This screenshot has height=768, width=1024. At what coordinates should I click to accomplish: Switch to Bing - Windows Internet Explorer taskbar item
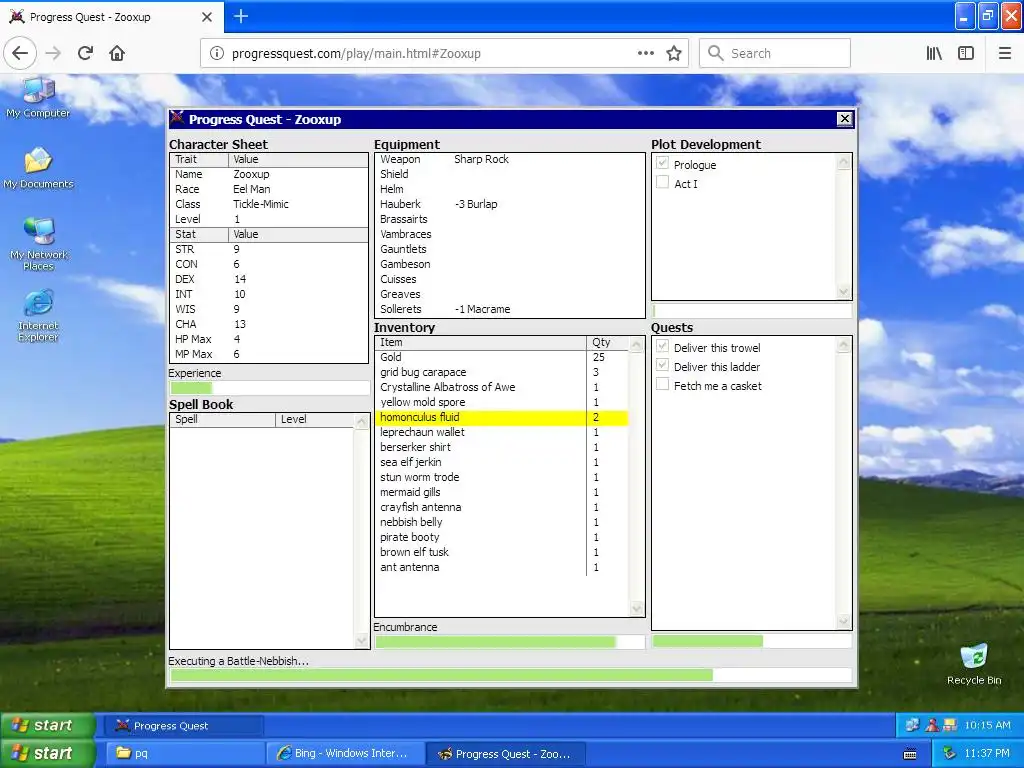pos(345,754)
